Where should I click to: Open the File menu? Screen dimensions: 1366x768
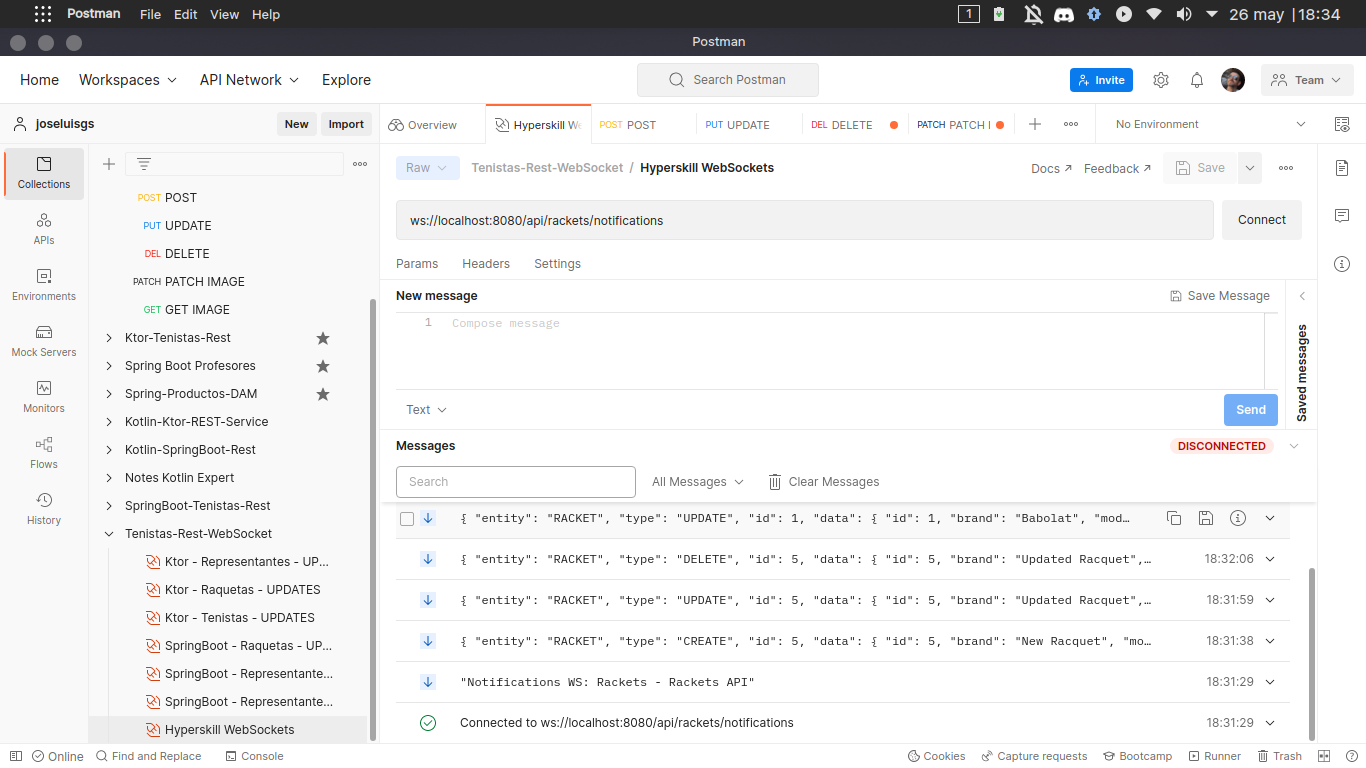click(150, 14)
